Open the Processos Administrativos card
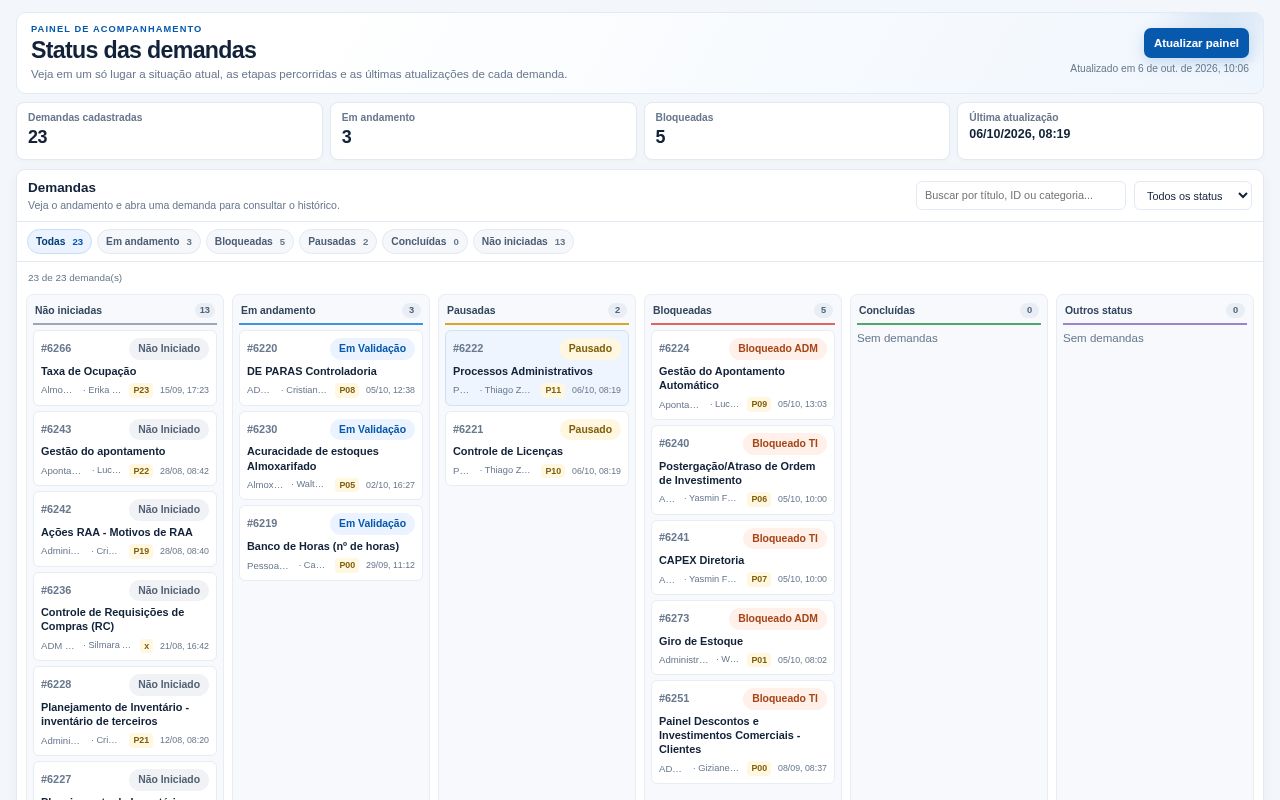Screen dimensions: 1280x800 click(537, 368)
